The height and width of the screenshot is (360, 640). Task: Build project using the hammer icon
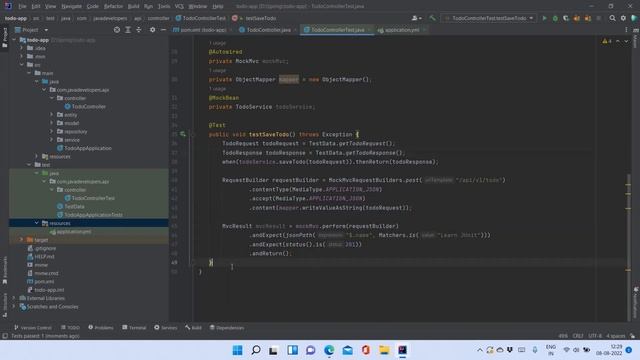pyautogui.click(x=432, y=18)
